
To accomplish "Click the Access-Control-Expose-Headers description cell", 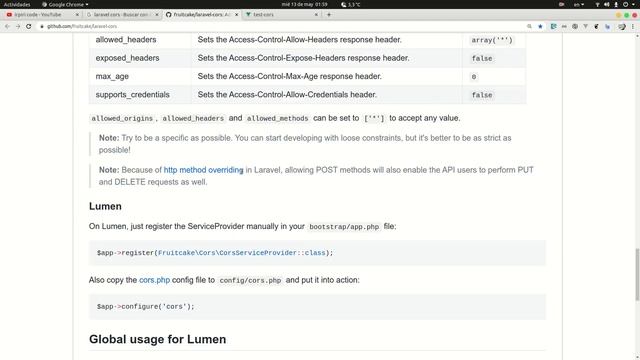I will pyautogui.click(x=327, y=58).
